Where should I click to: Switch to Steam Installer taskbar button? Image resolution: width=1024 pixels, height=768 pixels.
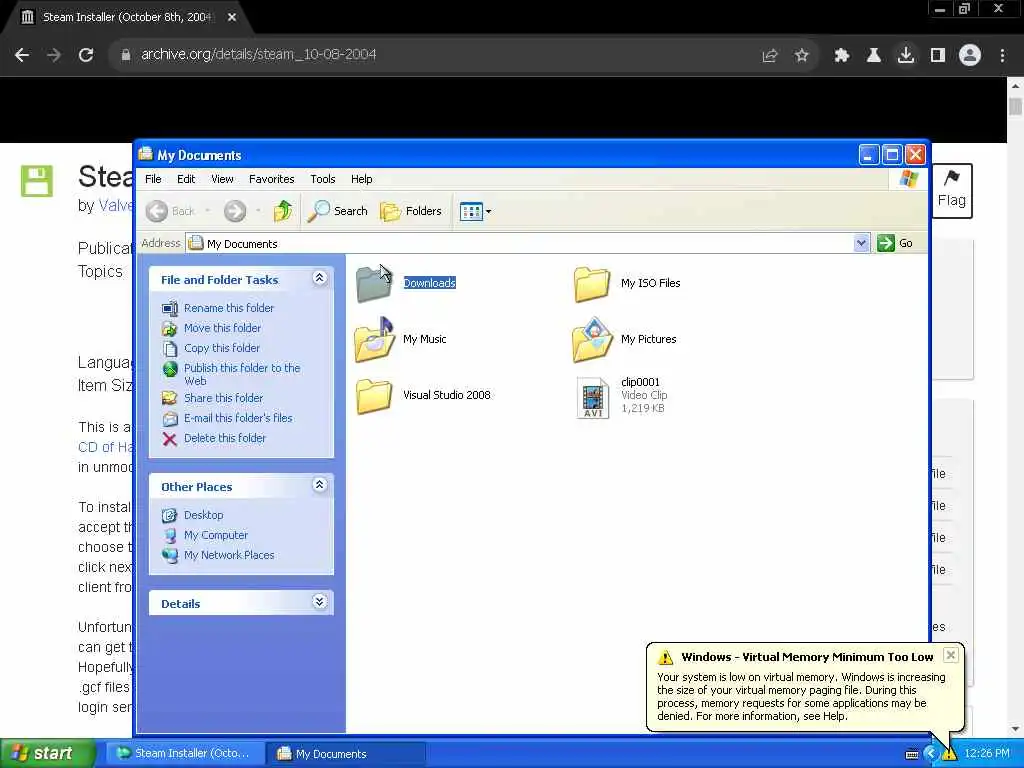click(x=185, y=753)
